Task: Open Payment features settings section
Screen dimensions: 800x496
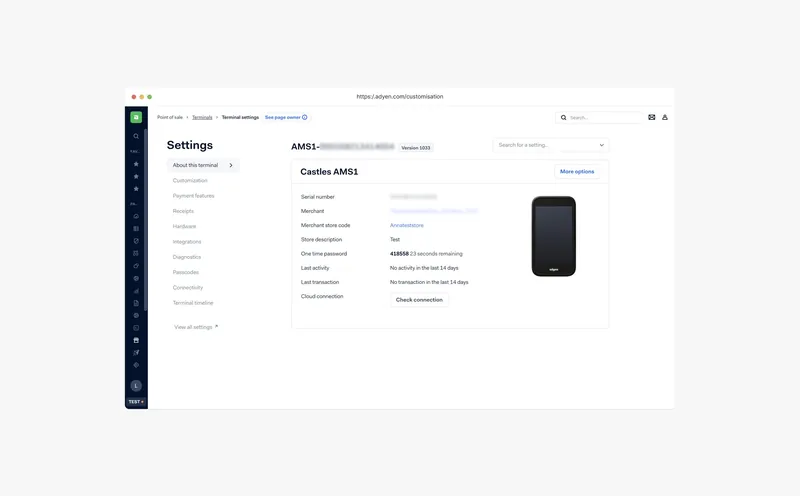Action: pyautogui.click(x=193, y=195)
